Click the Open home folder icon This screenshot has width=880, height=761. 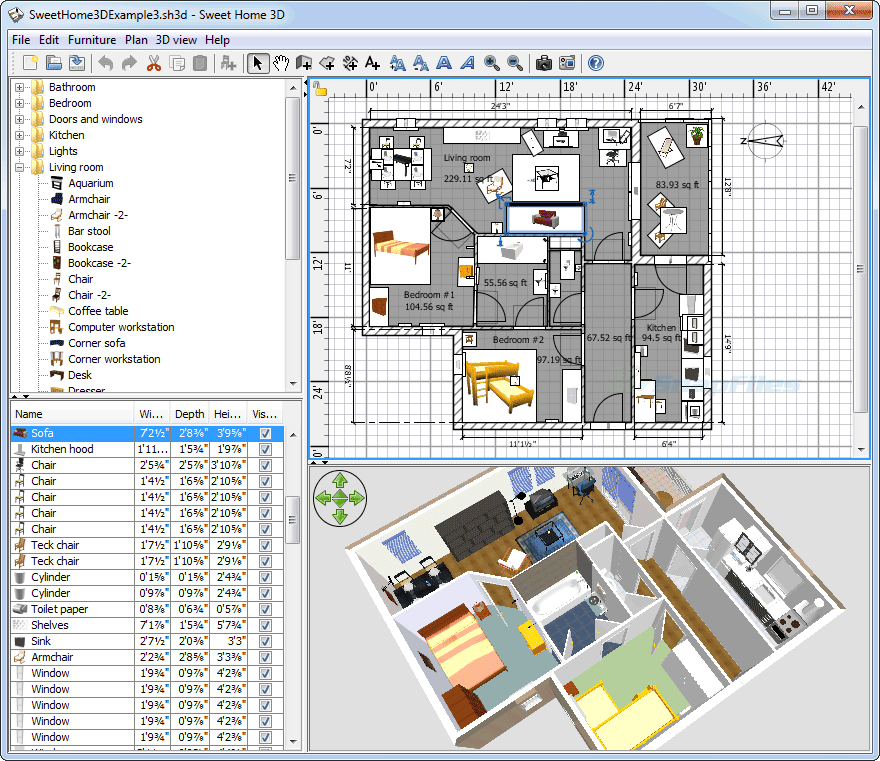54,63
